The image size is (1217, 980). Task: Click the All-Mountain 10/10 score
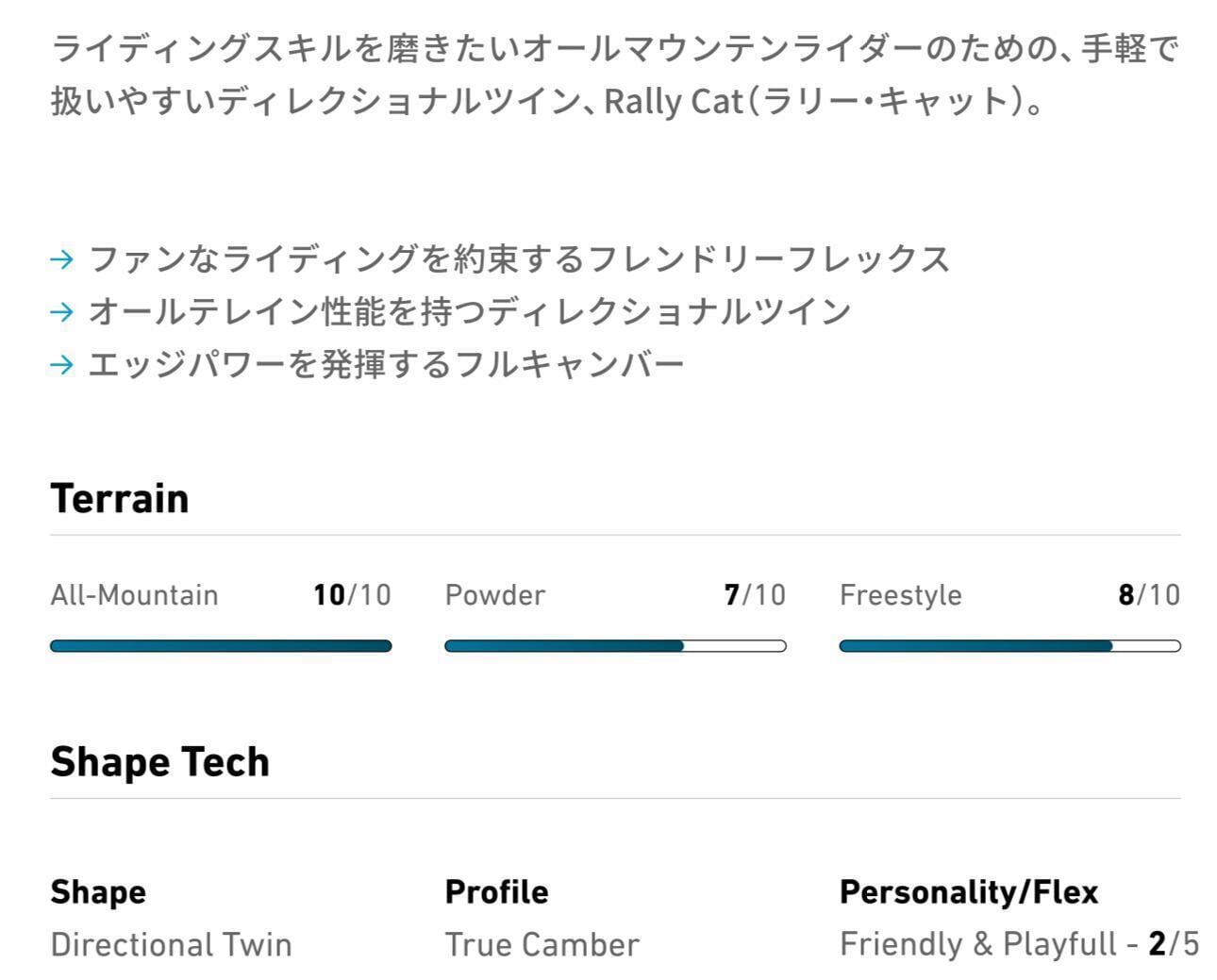(x=352, y=595)
